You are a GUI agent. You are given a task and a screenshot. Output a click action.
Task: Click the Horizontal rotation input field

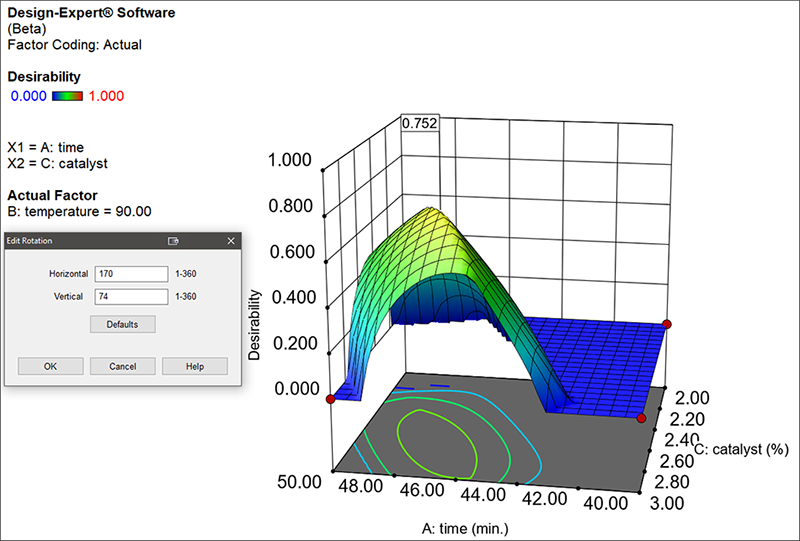coord(130,273)
